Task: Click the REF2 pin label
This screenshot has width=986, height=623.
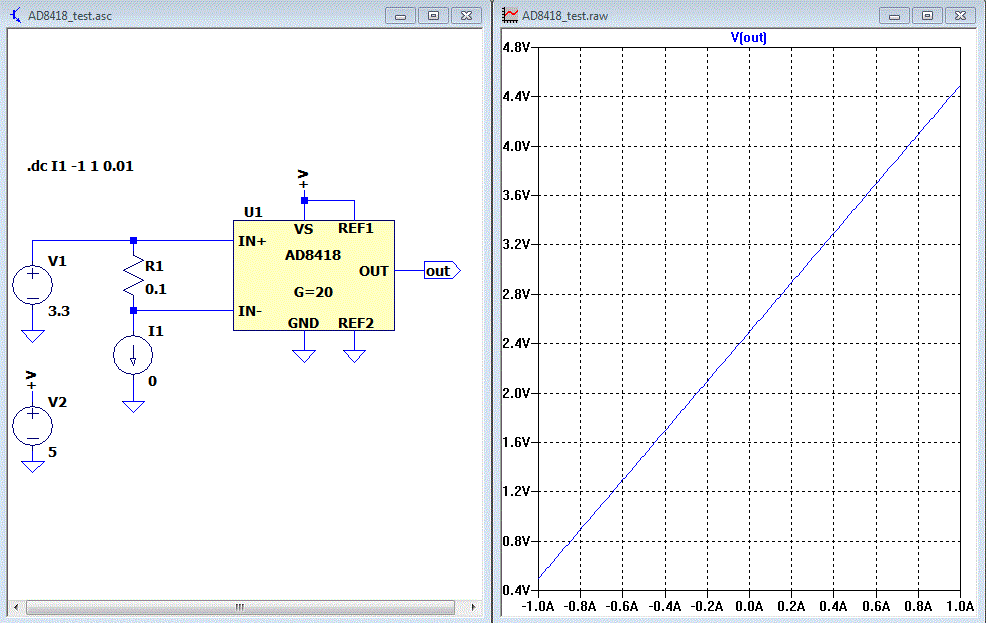Action: pyautogui.click(x=356, y=323)
